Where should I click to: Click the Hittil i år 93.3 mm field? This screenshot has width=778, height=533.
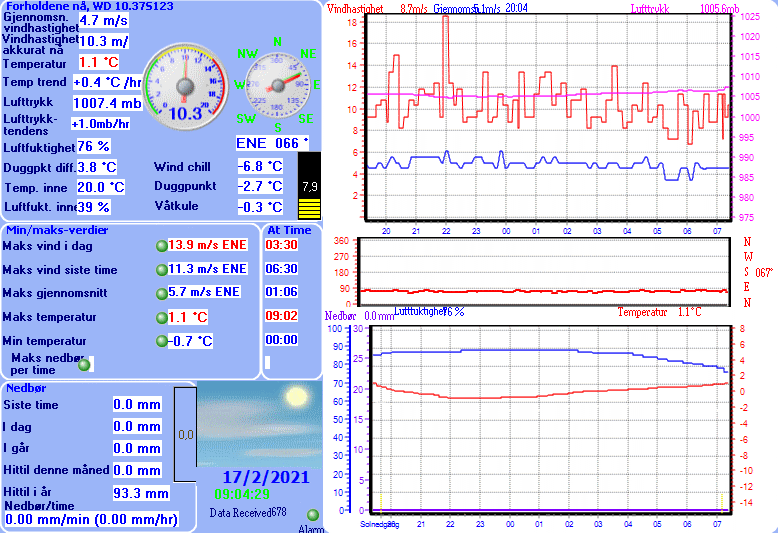point(140,493)
